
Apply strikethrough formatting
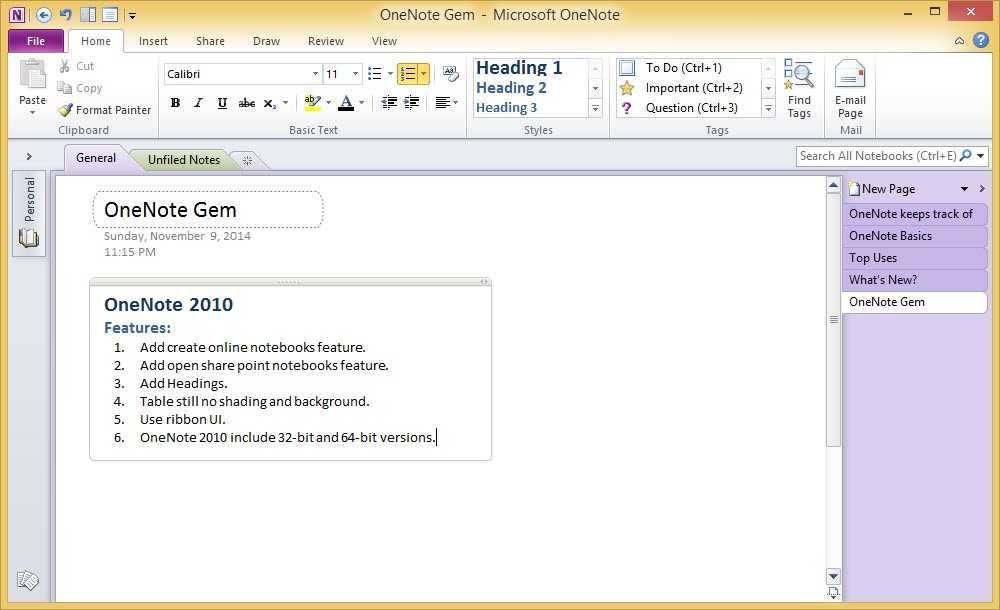246,103
